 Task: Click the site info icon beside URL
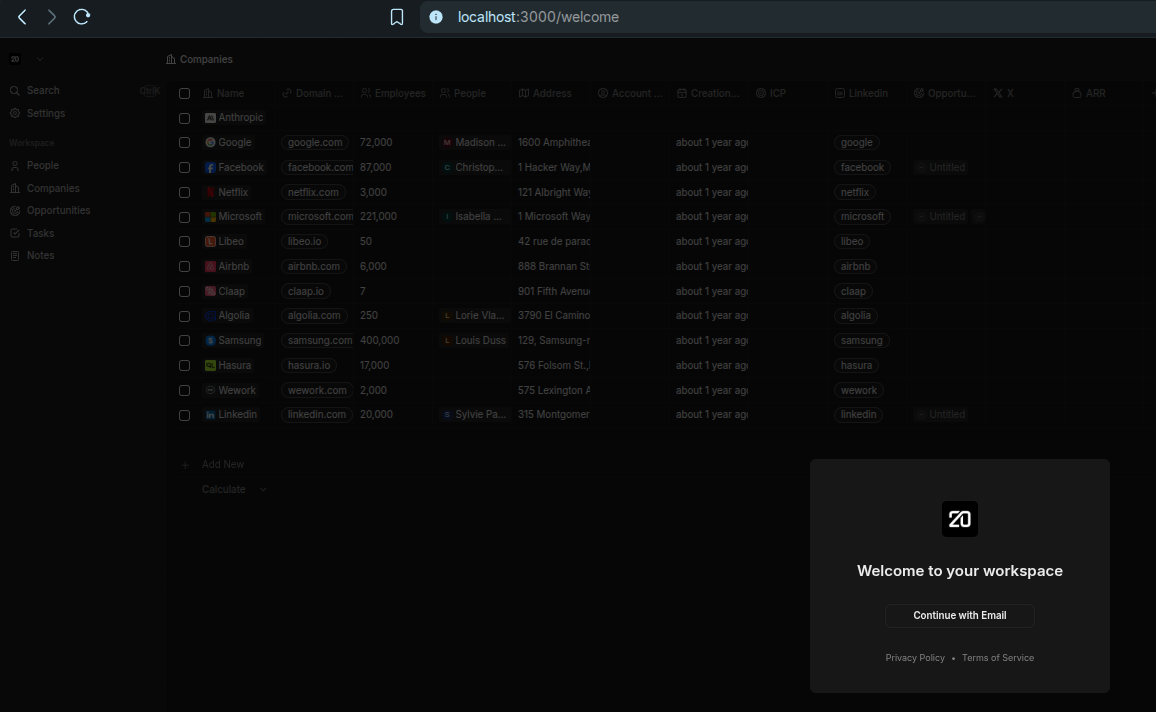[x=436, y=17]
